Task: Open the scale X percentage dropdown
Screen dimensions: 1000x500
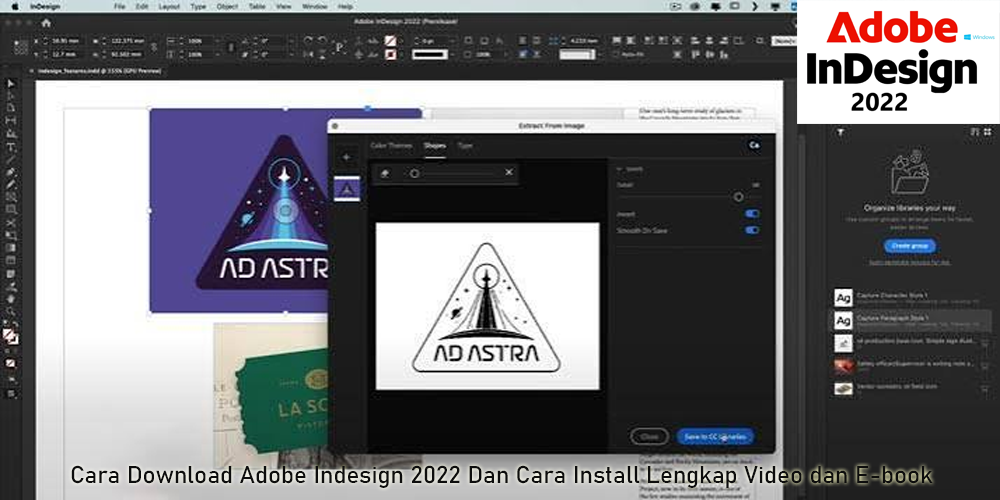Action: [217, 40]
